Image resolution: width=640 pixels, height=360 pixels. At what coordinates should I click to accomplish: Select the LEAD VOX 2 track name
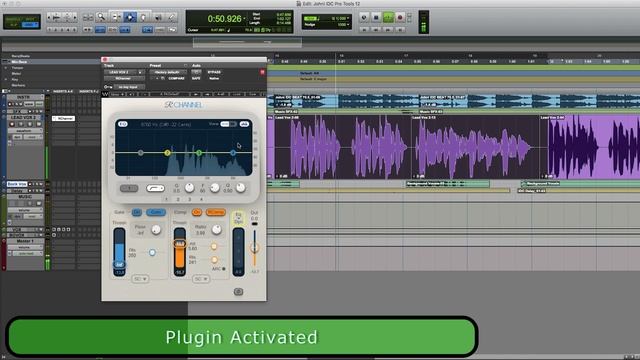coord(25,118)
